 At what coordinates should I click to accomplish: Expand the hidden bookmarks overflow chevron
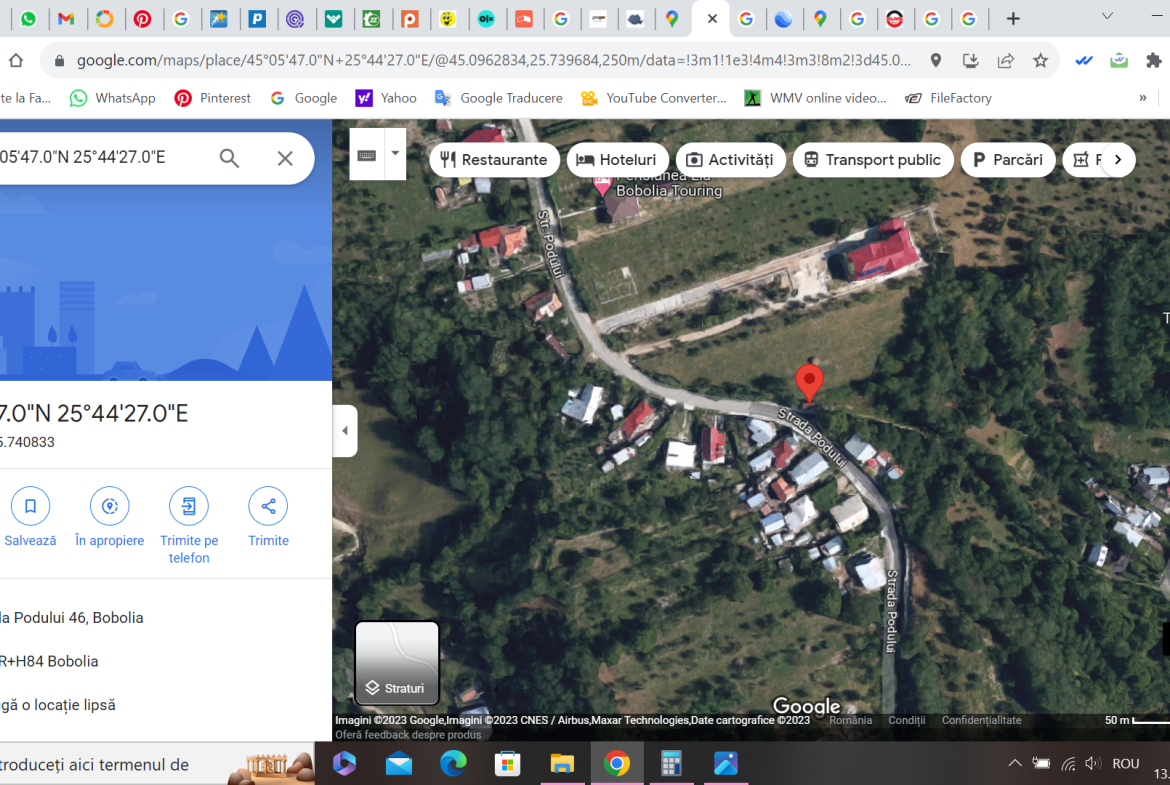[1142, 98]
